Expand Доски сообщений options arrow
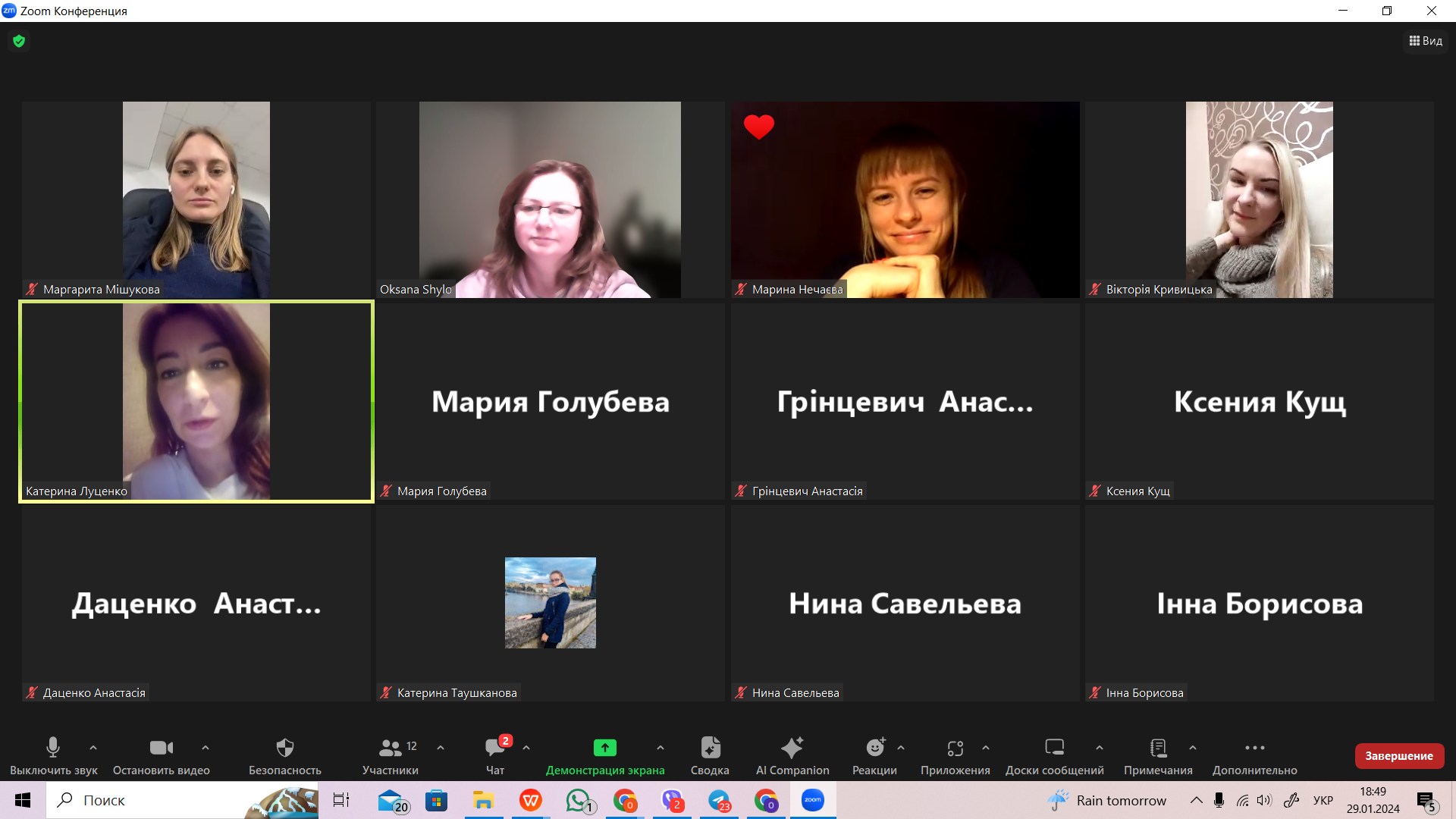The height and width of the screenshot is (819, 1456). pos(1100,748)
